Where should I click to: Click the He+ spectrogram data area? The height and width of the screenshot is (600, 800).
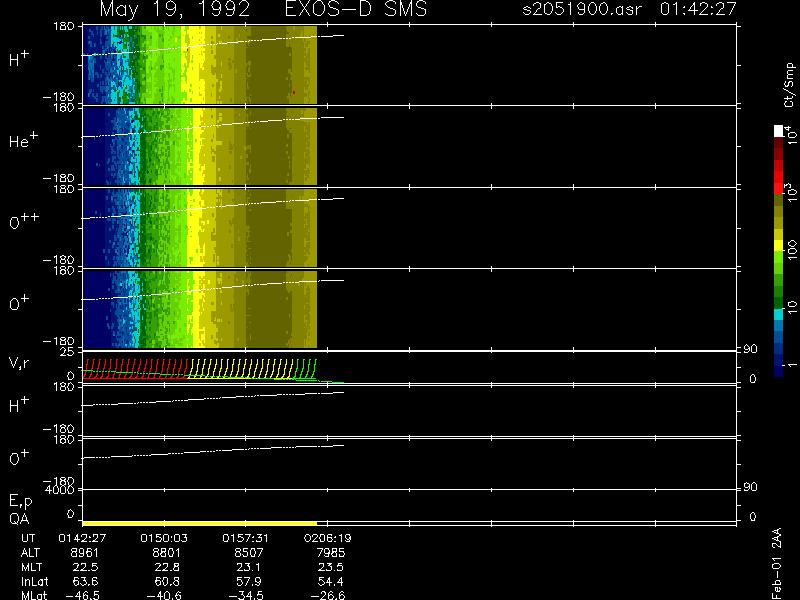[x=199, y=146]
